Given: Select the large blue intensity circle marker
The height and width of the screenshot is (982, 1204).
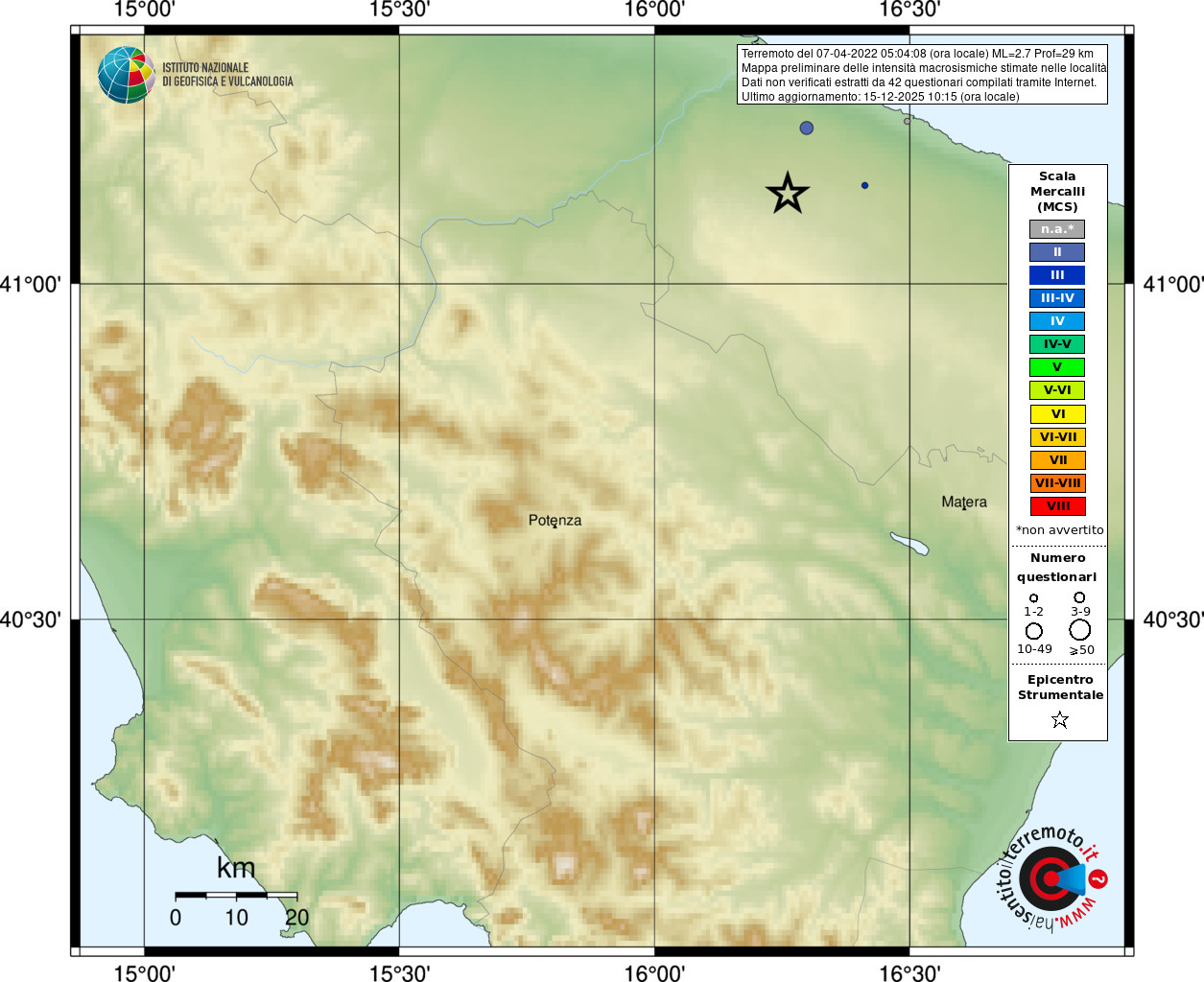Looking at the screenshot, I should tap(807, 128).
